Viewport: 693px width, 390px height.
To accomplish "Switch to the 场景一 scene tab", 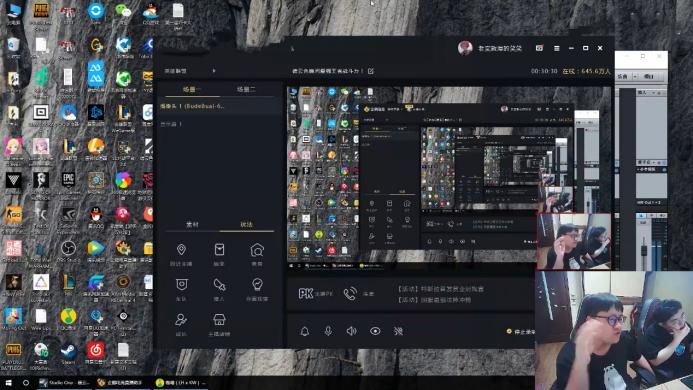I will point(192,89).
